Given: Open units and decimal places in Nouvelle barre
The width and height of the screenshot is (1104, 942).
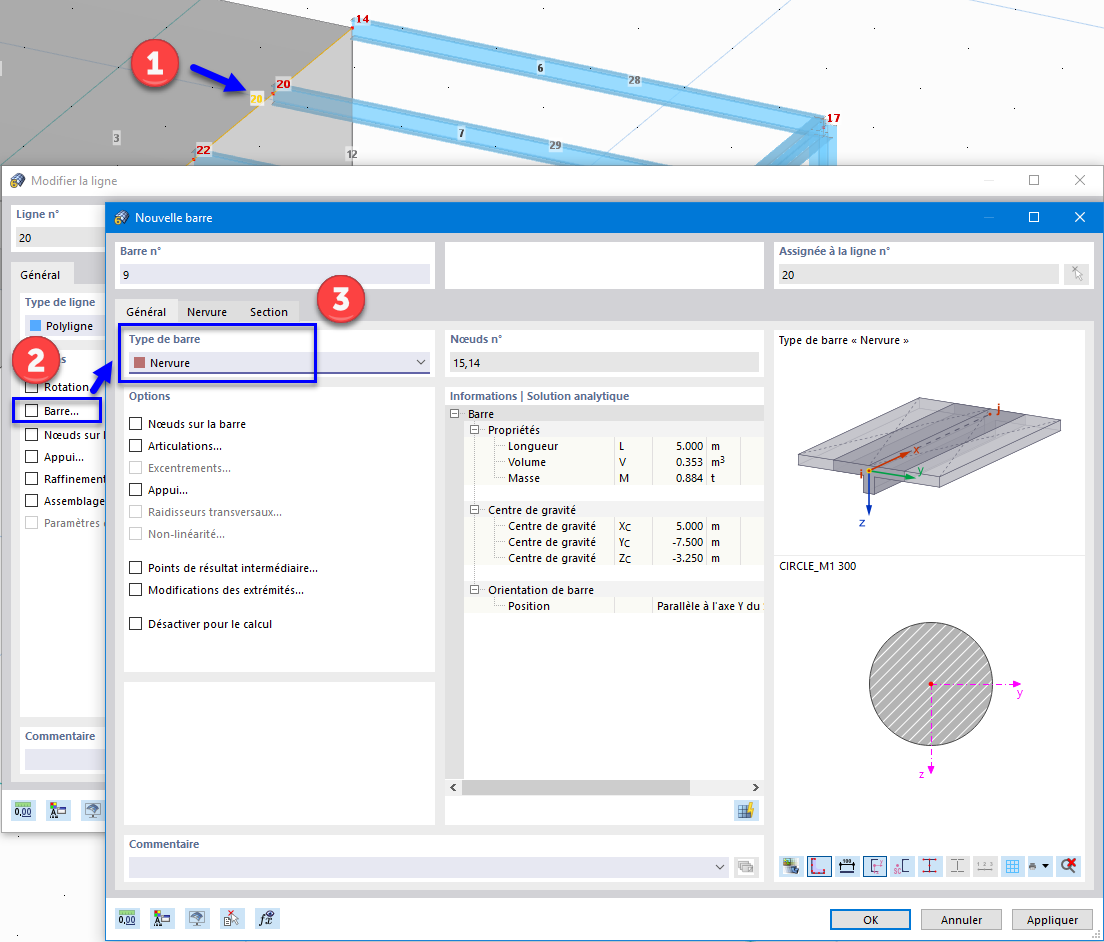Looking at the screenshot, I should click(x=127, y=919).
